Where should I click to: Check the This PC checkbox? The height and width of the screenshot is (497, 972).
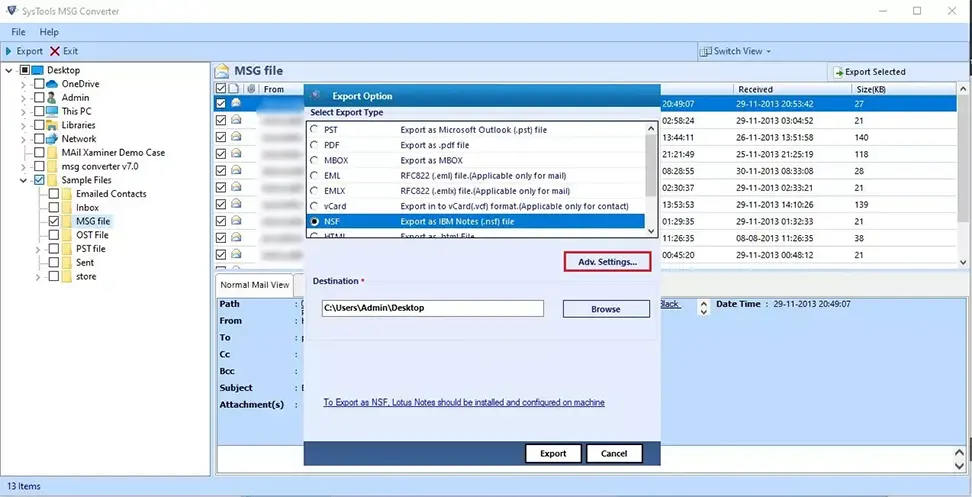tap(39, 112)
